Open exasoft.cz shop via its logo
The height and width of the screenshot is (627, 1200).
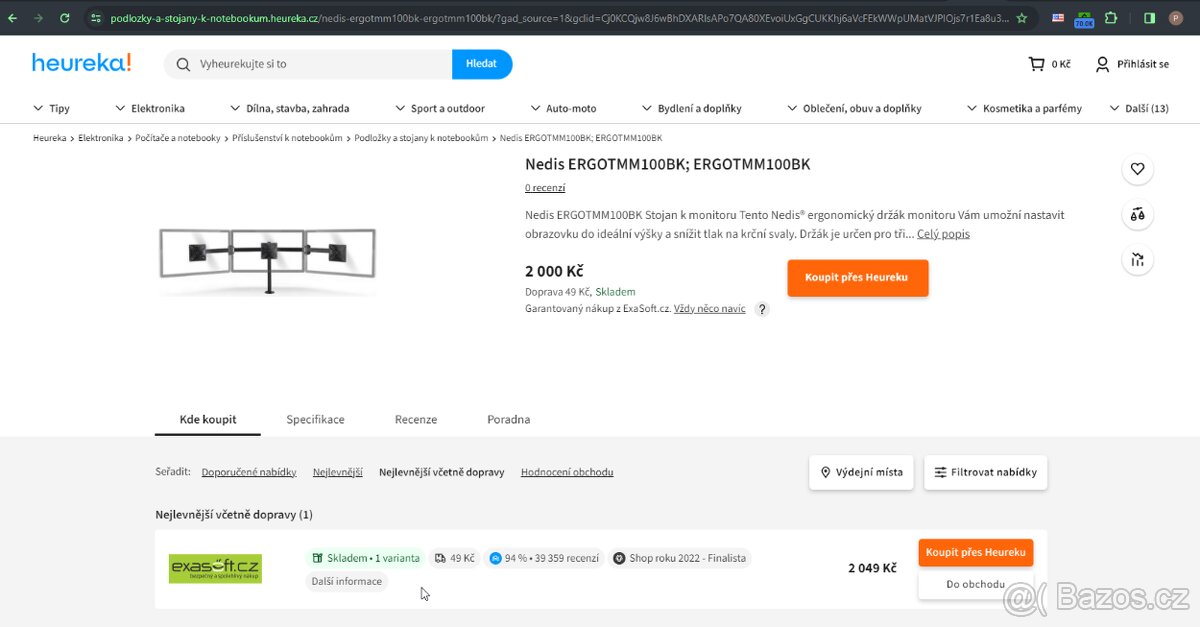[214, 567]
